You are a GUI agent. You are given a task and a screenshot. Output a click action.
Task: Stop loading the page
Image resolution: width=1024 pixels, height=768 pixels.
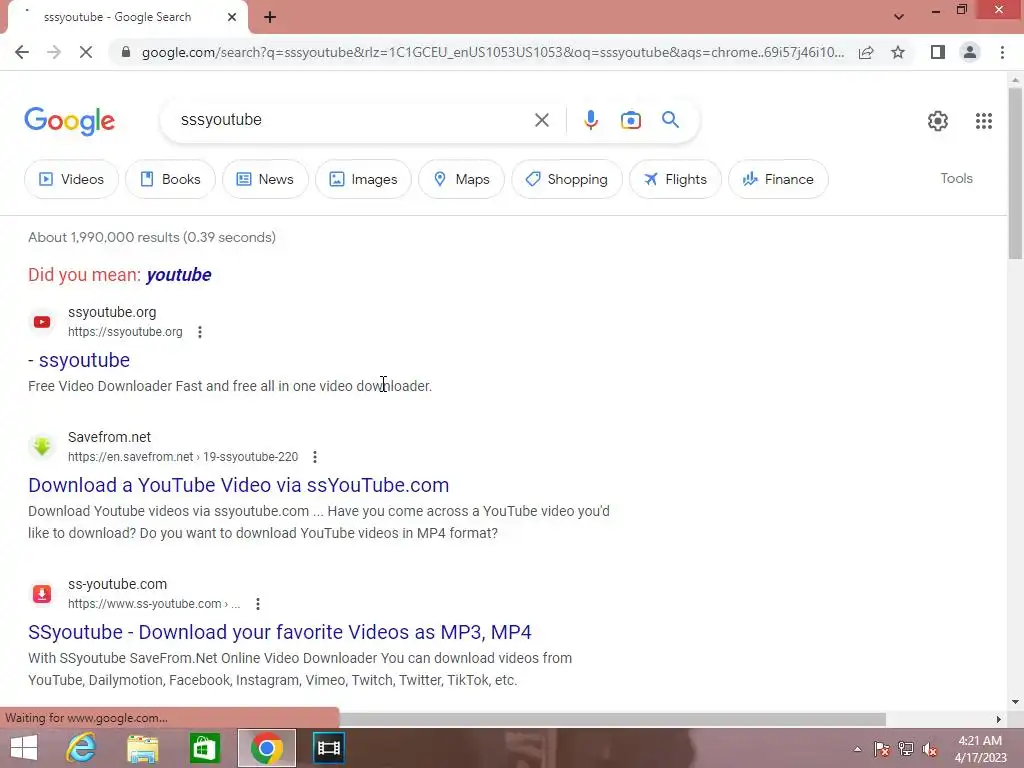tap(86, 52)
